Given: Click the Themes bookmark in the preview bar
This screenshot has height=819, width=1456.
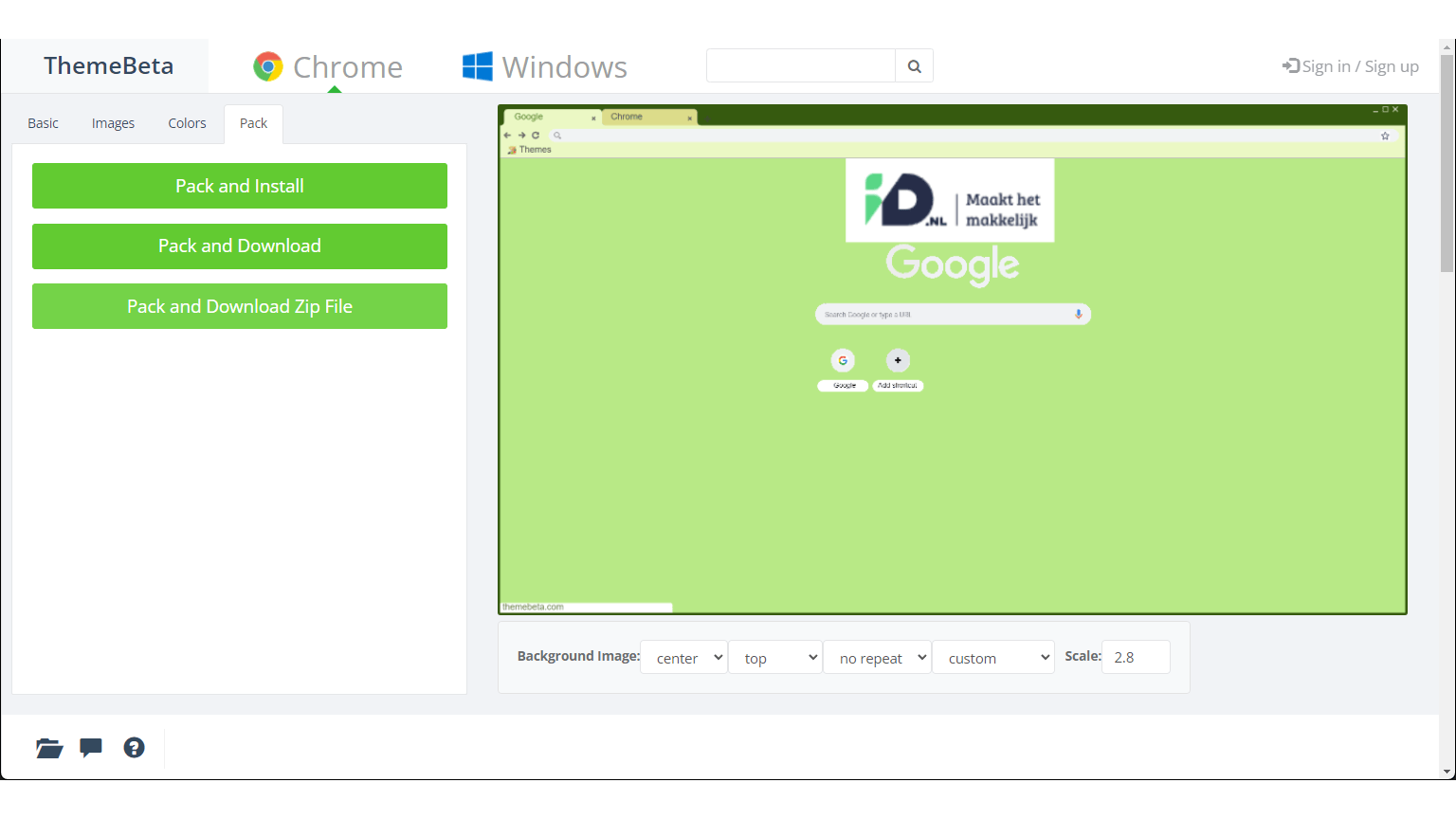Looking at the screenshot, I should click(x=530, y=150).
